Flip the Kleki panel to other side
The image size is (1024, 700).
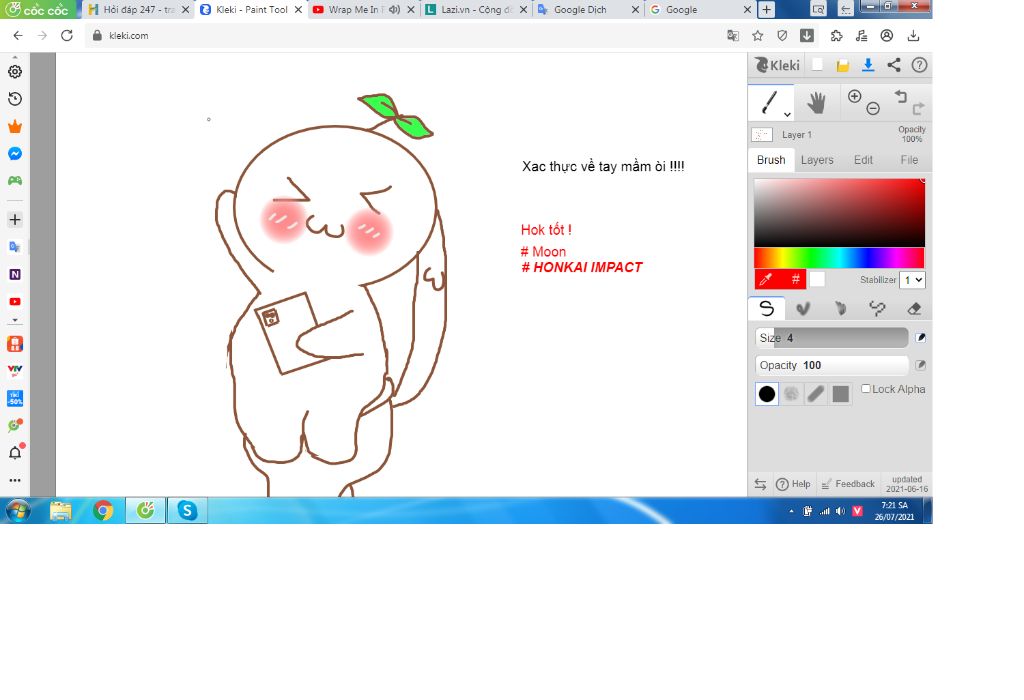point(760,484)
